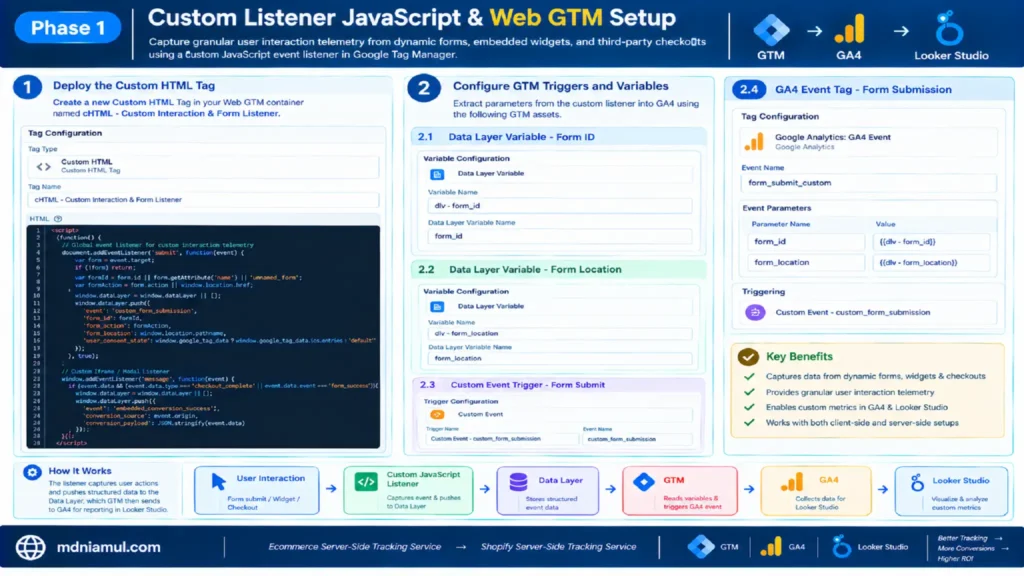Click the Data Layer Variable icon in section 2.1
Viewport: 1024px width, 576px height.
(x=437, y=174)
